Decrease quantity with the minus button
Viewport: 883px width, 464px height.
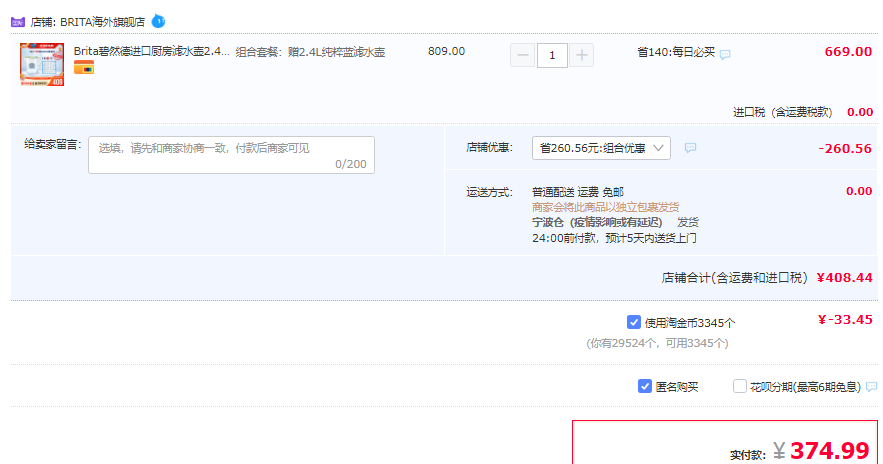click(x=523, y=55)
